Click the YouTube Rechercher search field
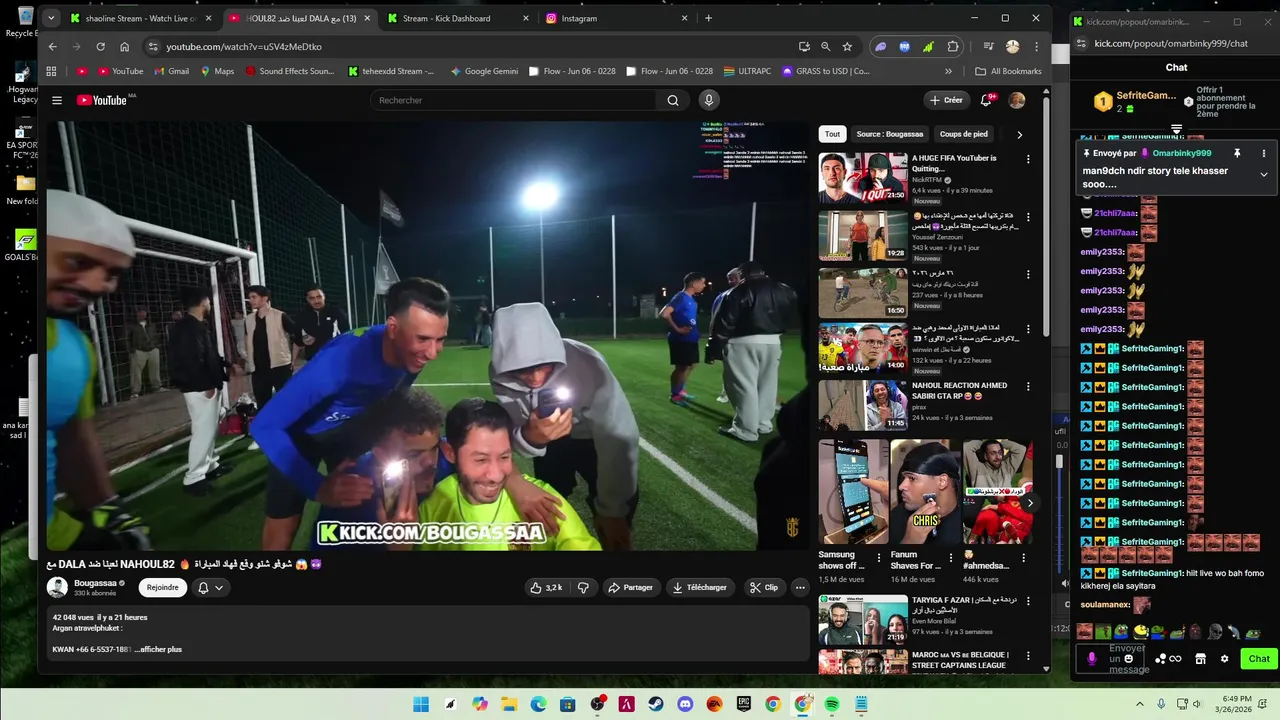Viewport: 1280px width, 720px height. pyautogui.click(x=513, y=100)
